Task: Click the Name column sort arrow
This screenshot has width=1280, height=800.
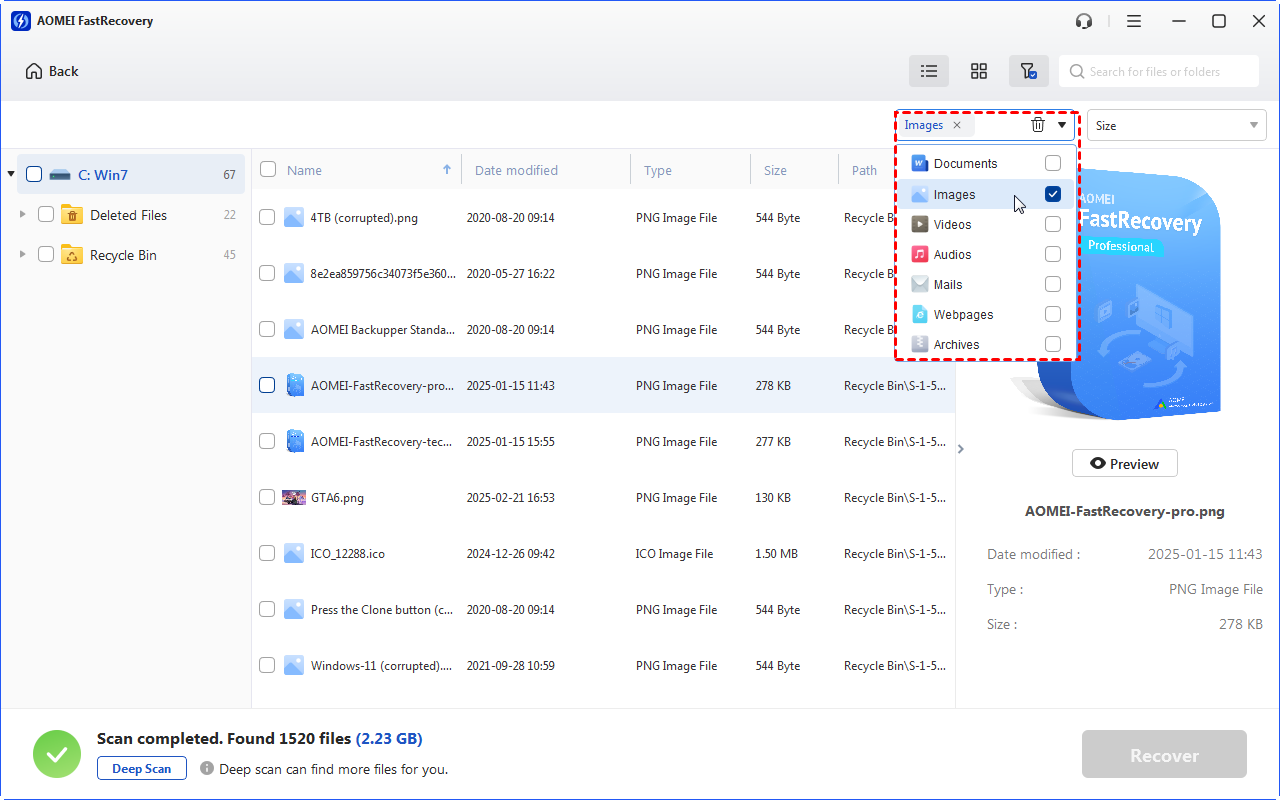Action: (x=447, y=170)
